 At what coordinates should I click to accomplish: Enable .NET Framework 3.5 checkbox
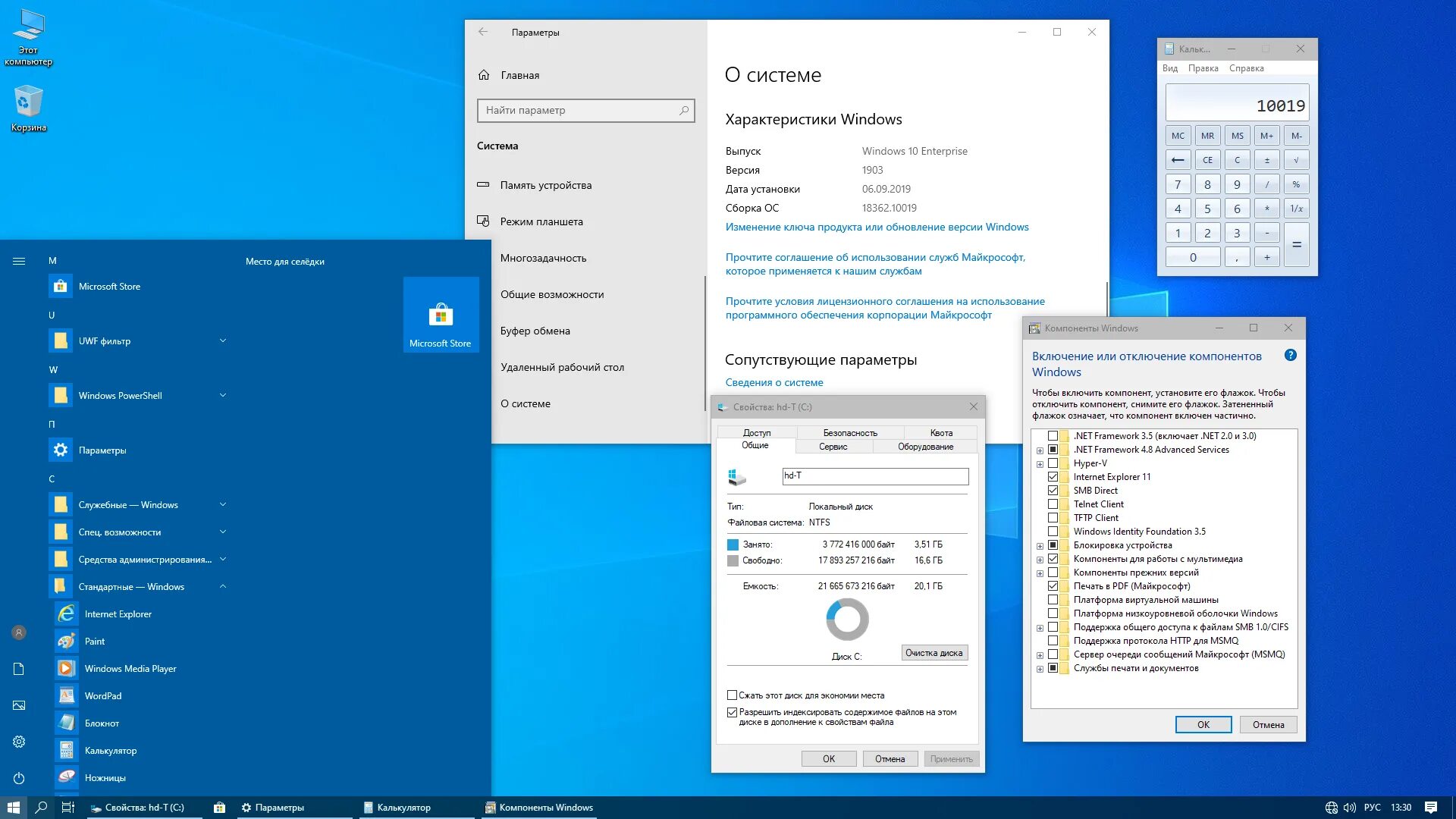point(1053,436)
